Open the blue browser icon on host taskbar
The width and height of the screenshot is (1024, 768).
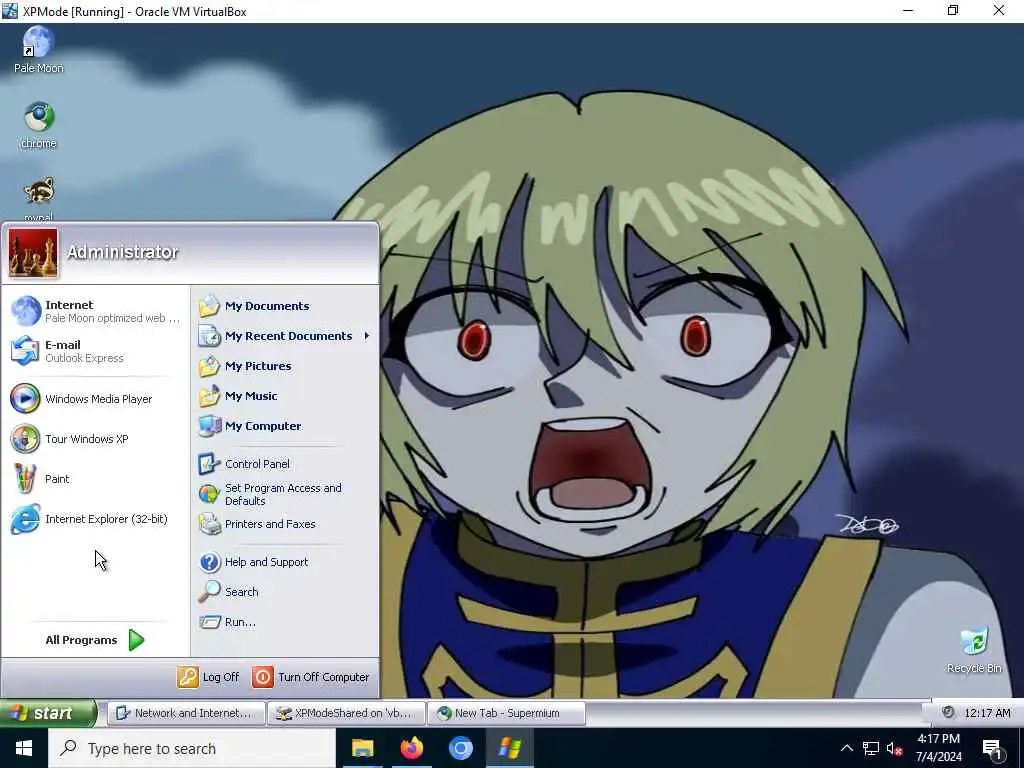coord(460,748)
